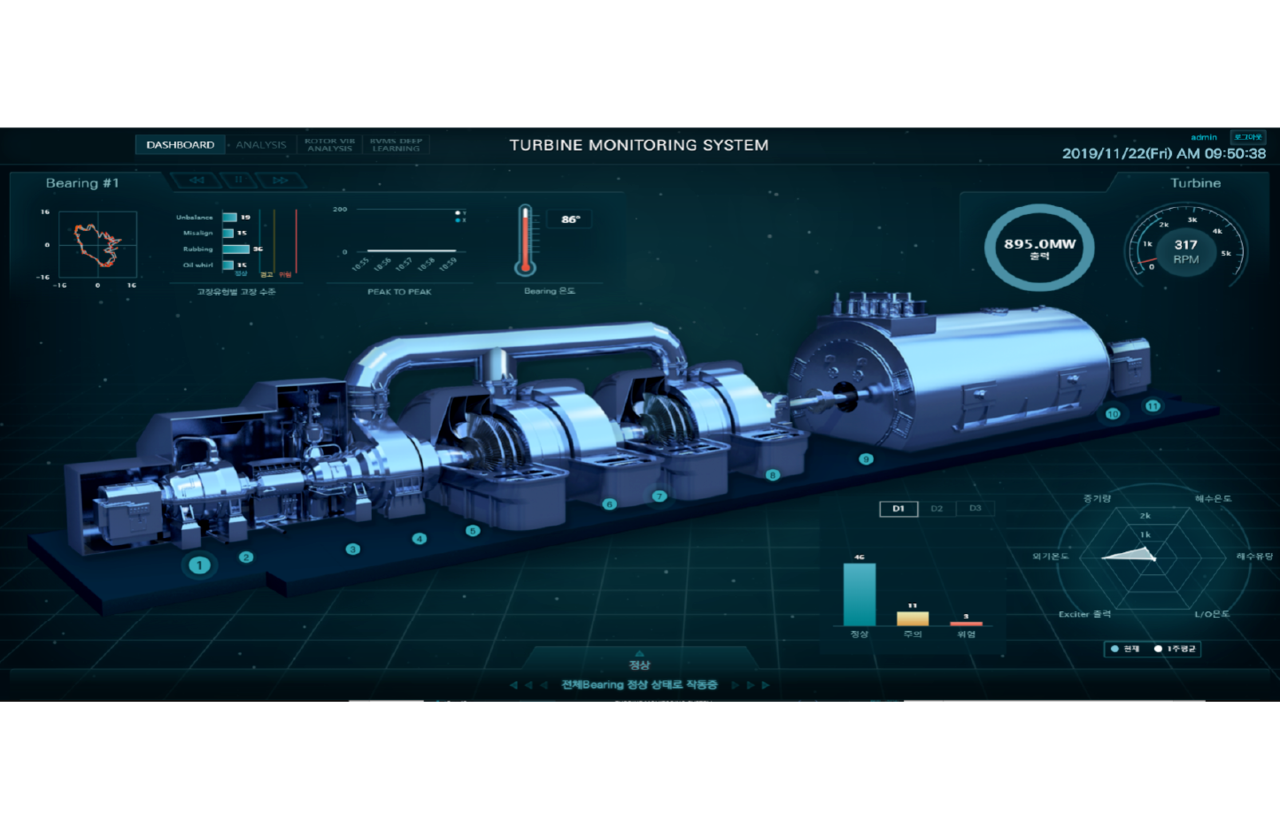Toggle the X series legend in Peak to Peak
The width and height of the screenshot is (1280, 830).
point(460,220)
